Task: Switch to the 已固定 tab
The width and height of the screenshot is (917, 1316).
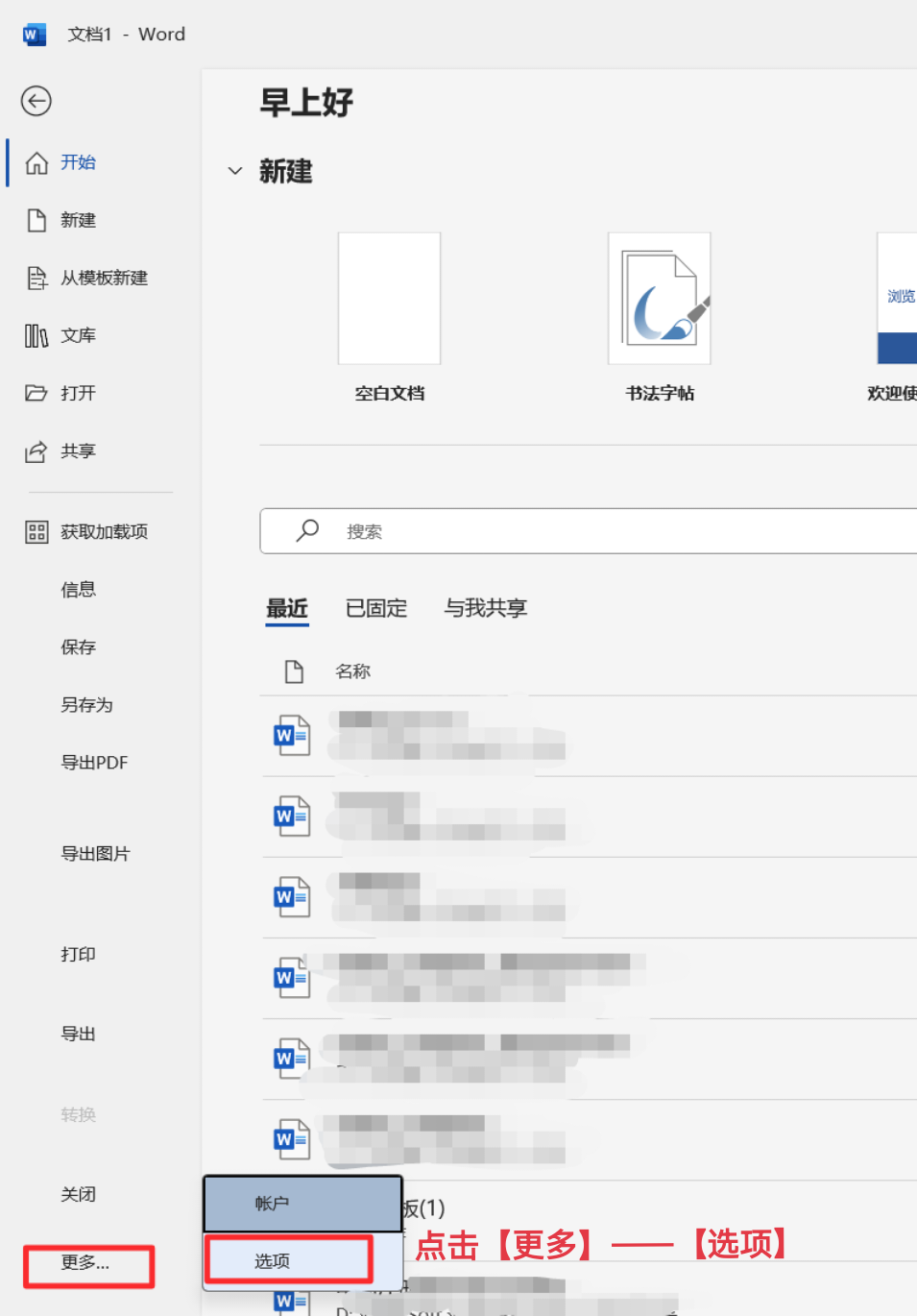Action: click(x=376, y=608)
